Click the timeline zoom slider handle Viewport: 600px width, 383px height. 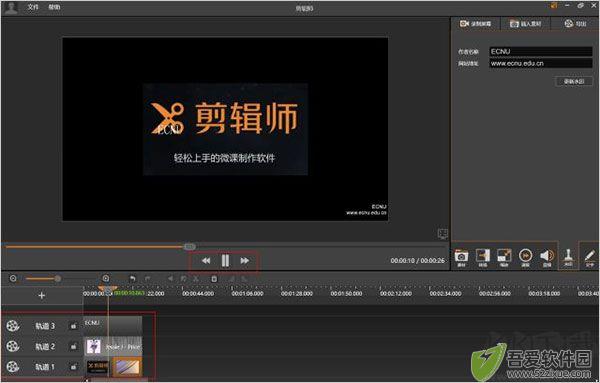coord(57,279)
